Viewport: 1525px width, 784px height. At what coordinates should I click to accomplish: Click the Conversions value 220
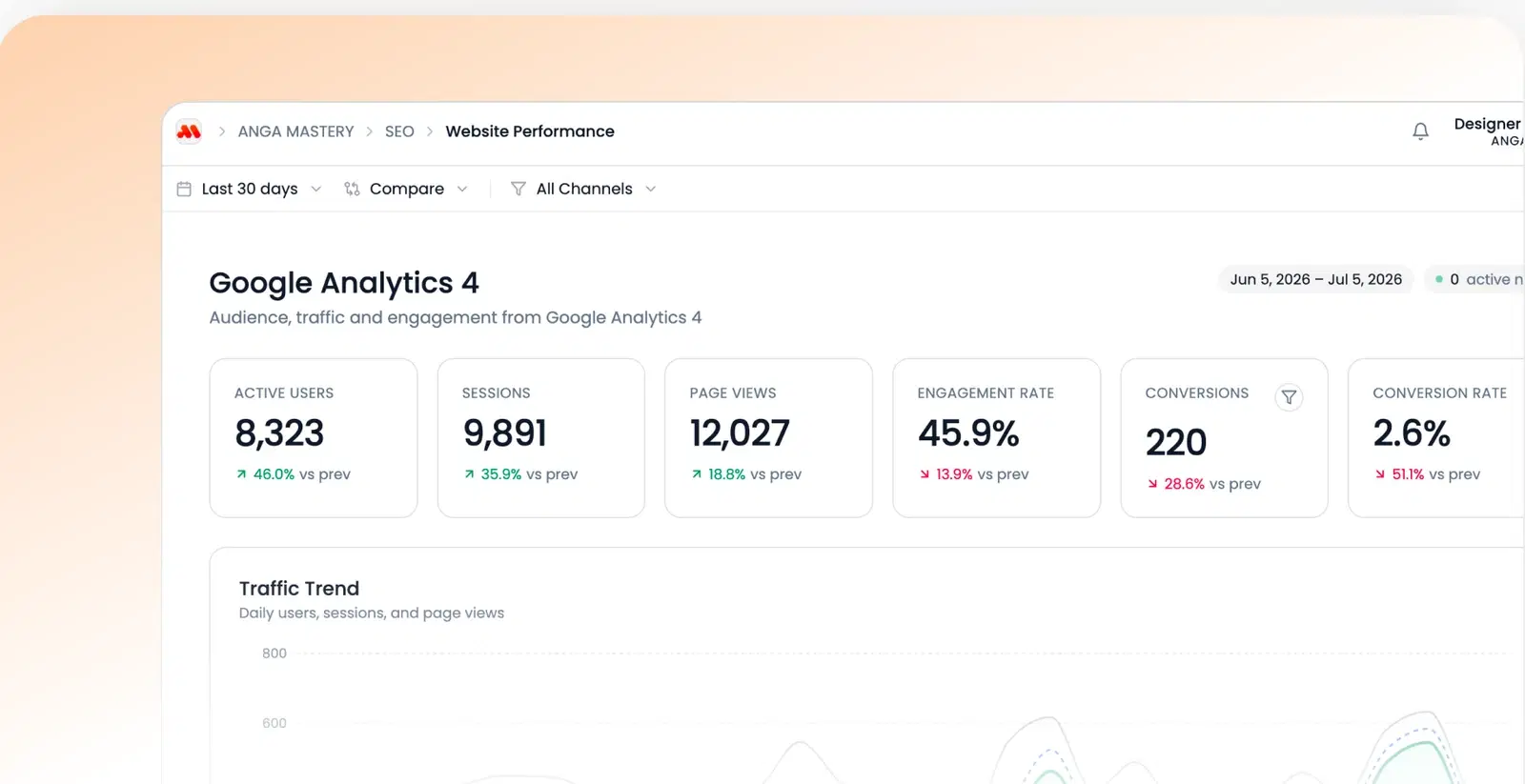tap(1176, 443)
